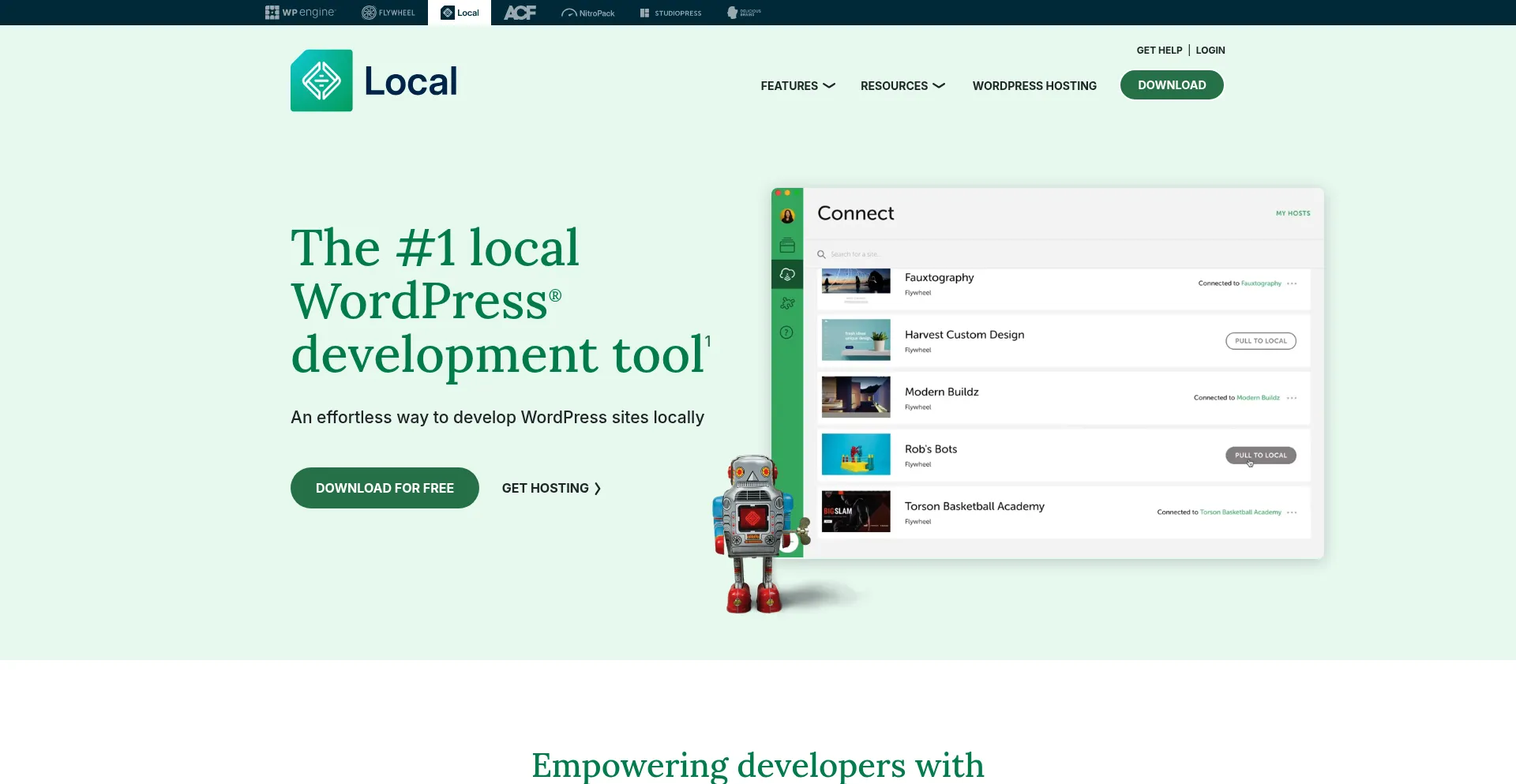Click the help question mark icon
The width and height of the screenshot is (1516, 784).
(x=786, y=332)
